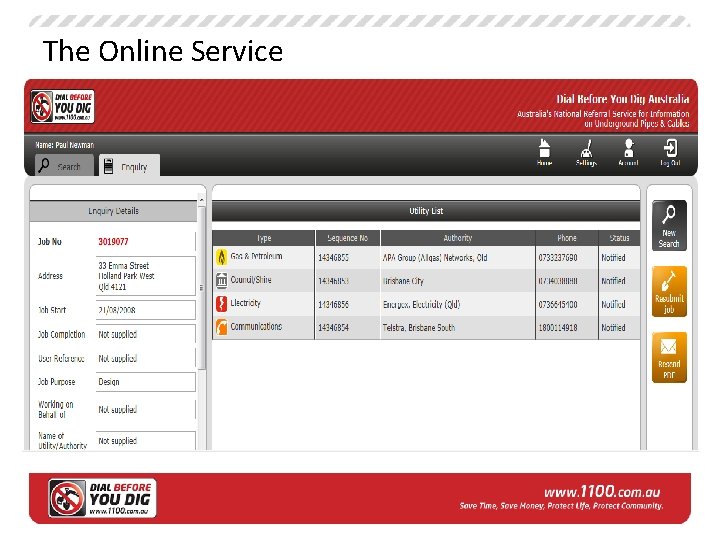This screenshot has height=540, width=720.
Task: Sort by the Authority column header
Action: [458, 238]
